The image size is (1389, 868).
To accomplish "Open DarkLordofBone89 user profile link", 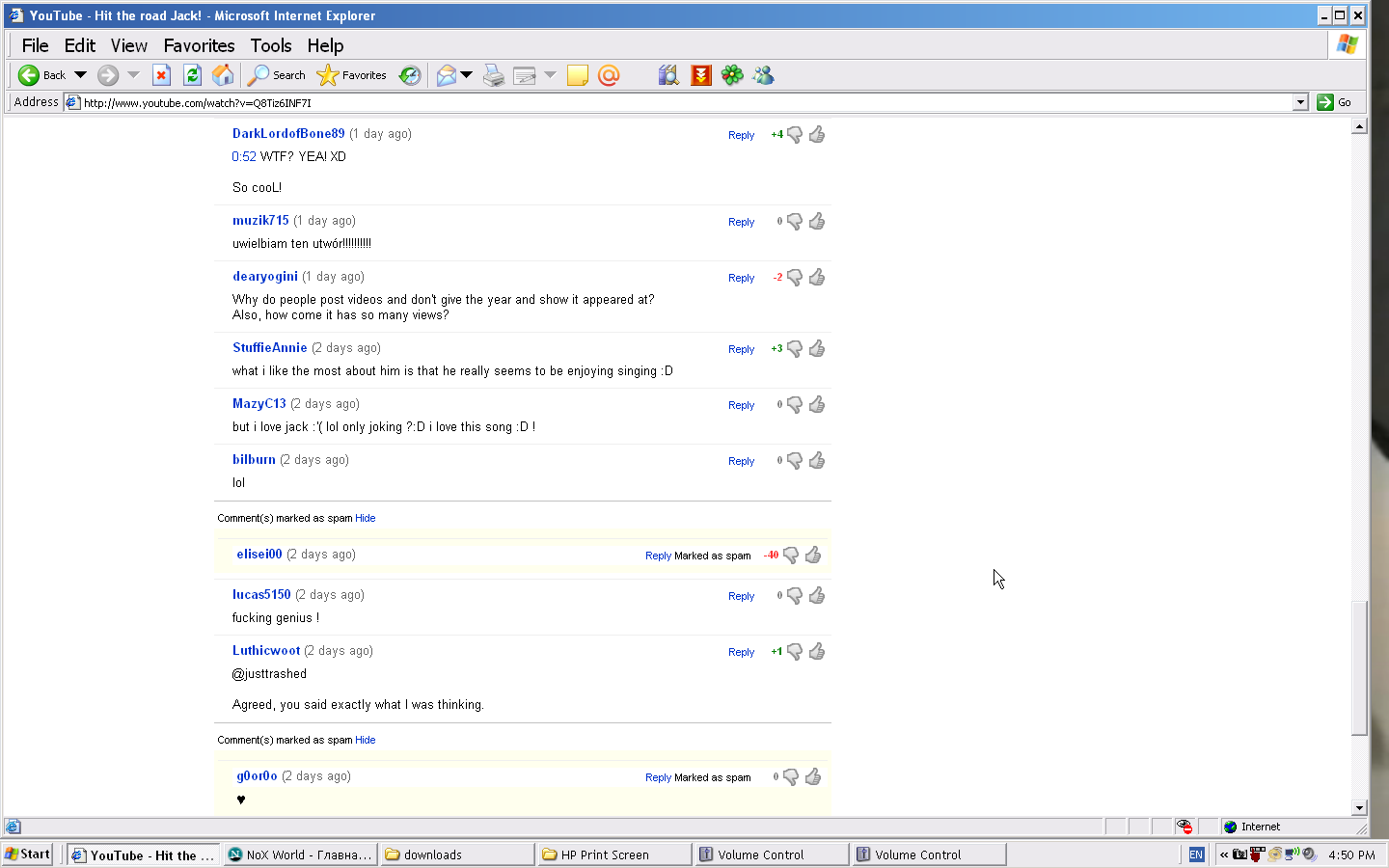I will tap(288, 133).
